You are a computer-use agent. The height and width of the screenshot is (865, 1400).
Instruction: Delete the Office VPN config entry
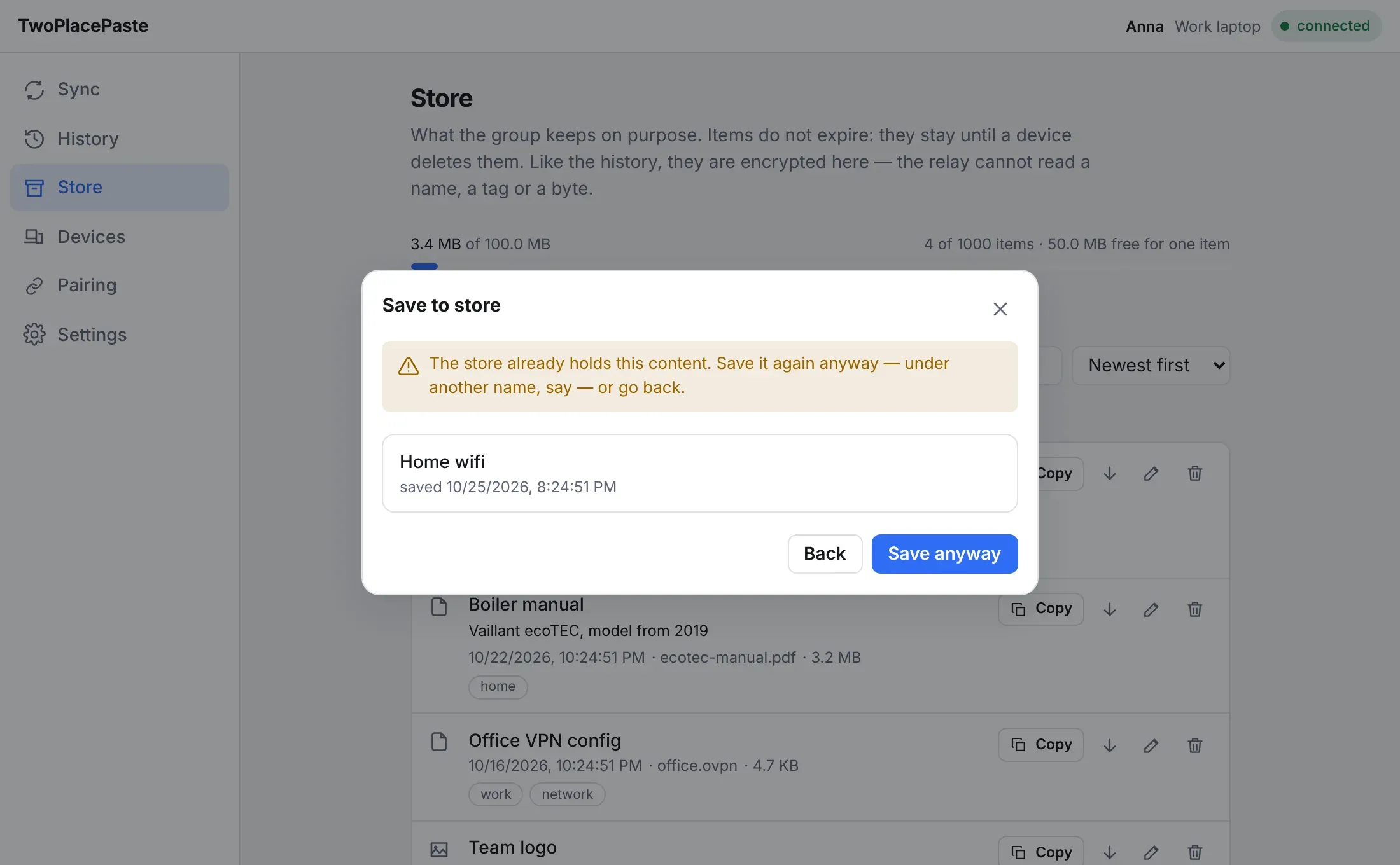1194,745
